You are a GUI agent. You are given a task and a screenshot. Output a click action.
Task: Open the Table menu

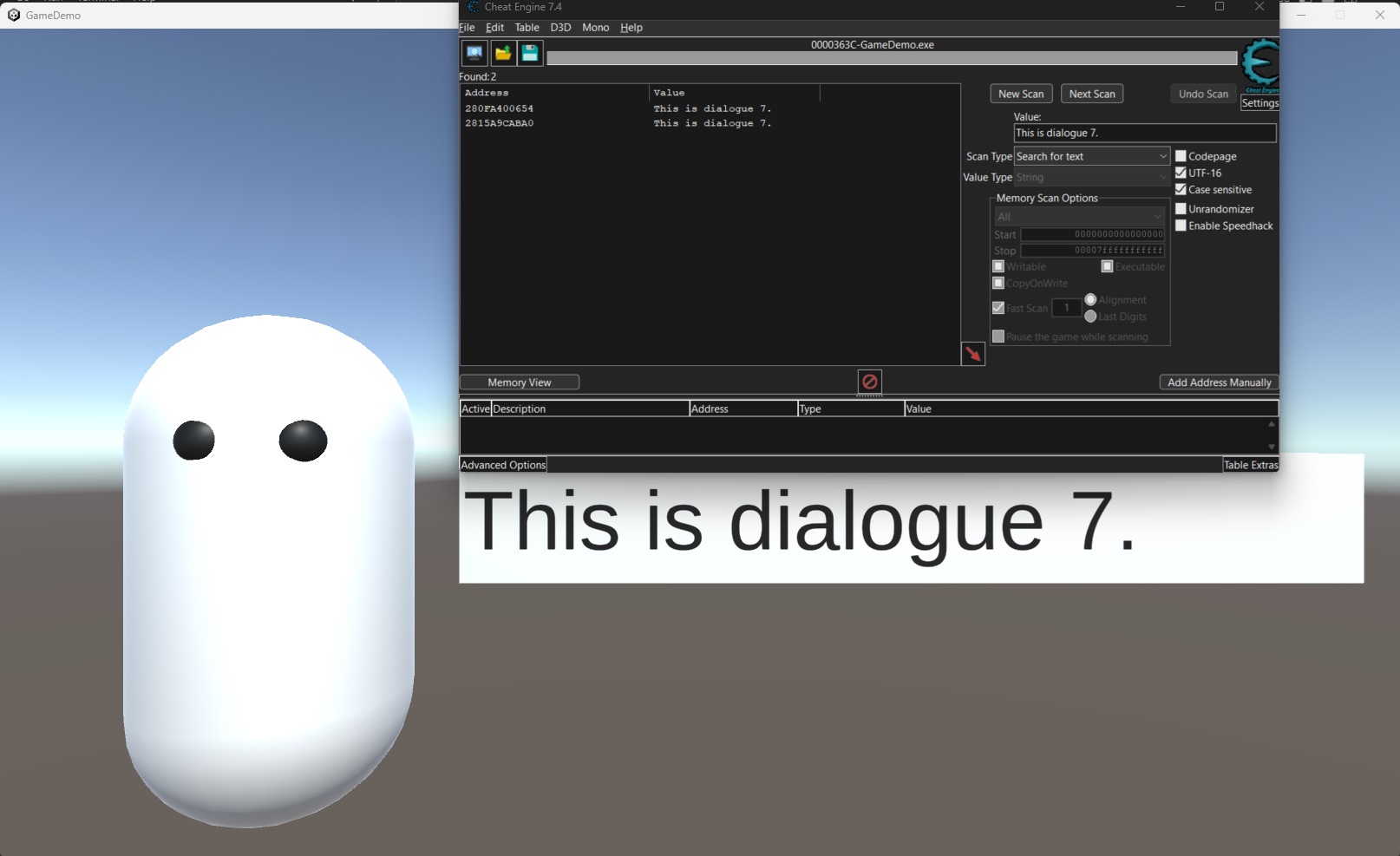click(527, 28)
